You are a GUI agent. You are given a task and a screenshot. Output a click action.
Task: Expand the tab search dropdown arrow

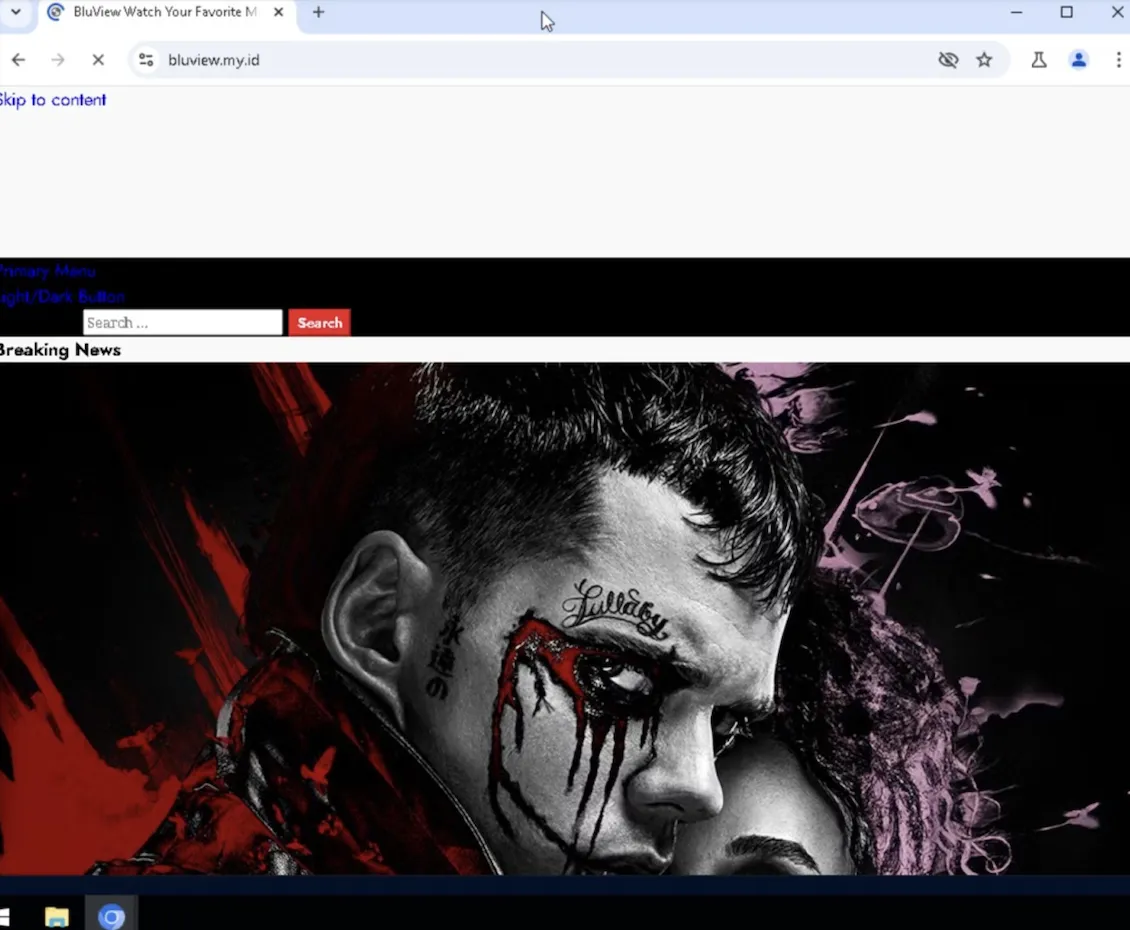tap(16, 12)
